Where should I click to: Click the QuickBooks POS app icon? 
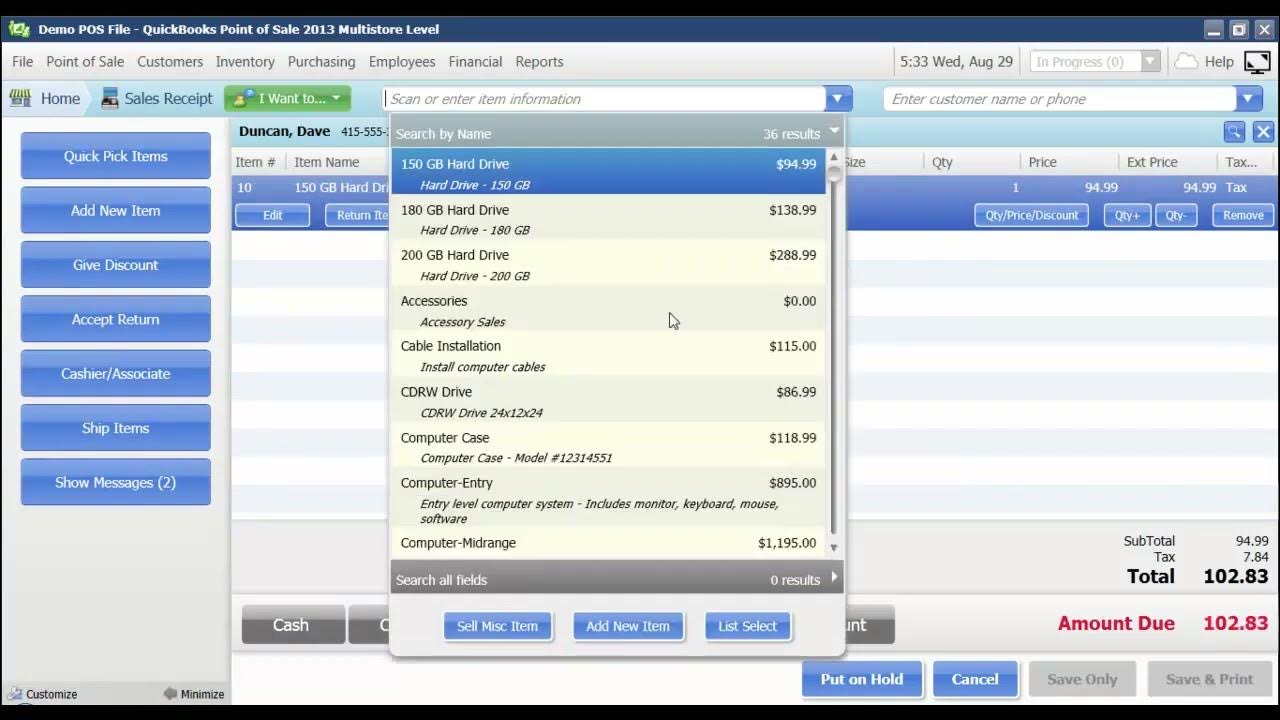click(x=19, y=29)
